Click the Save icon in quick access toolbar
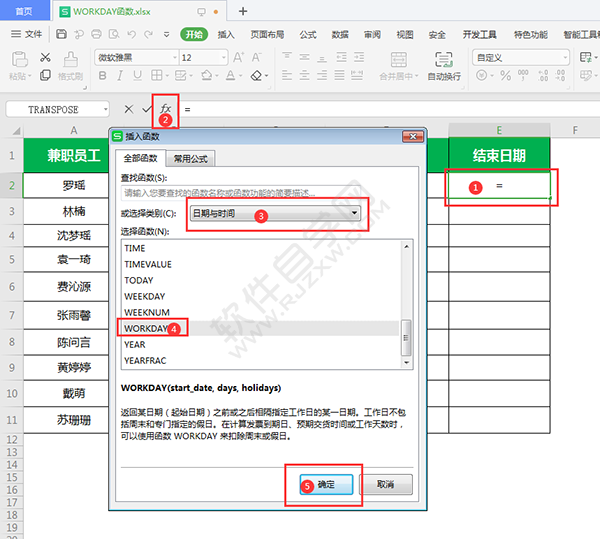The height and width of the screenshot is (539, 600). click(61, 34)
